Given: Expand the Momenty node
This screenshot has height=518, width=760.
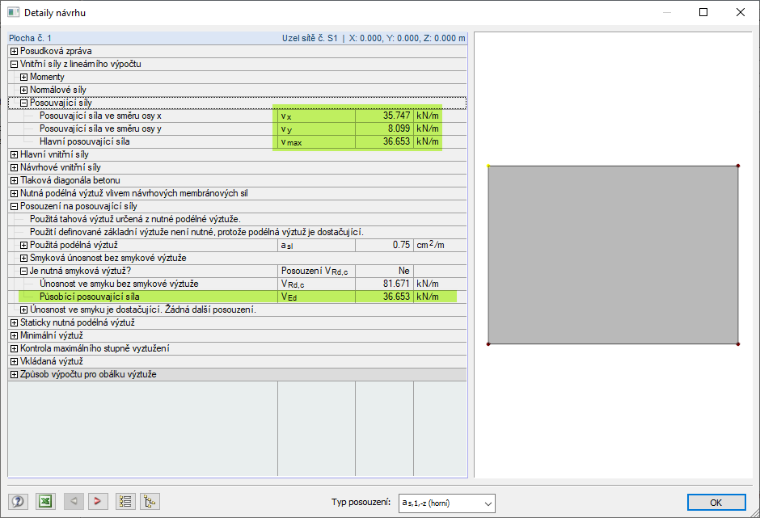Looking at the screenshot, I should pos(24,77).
